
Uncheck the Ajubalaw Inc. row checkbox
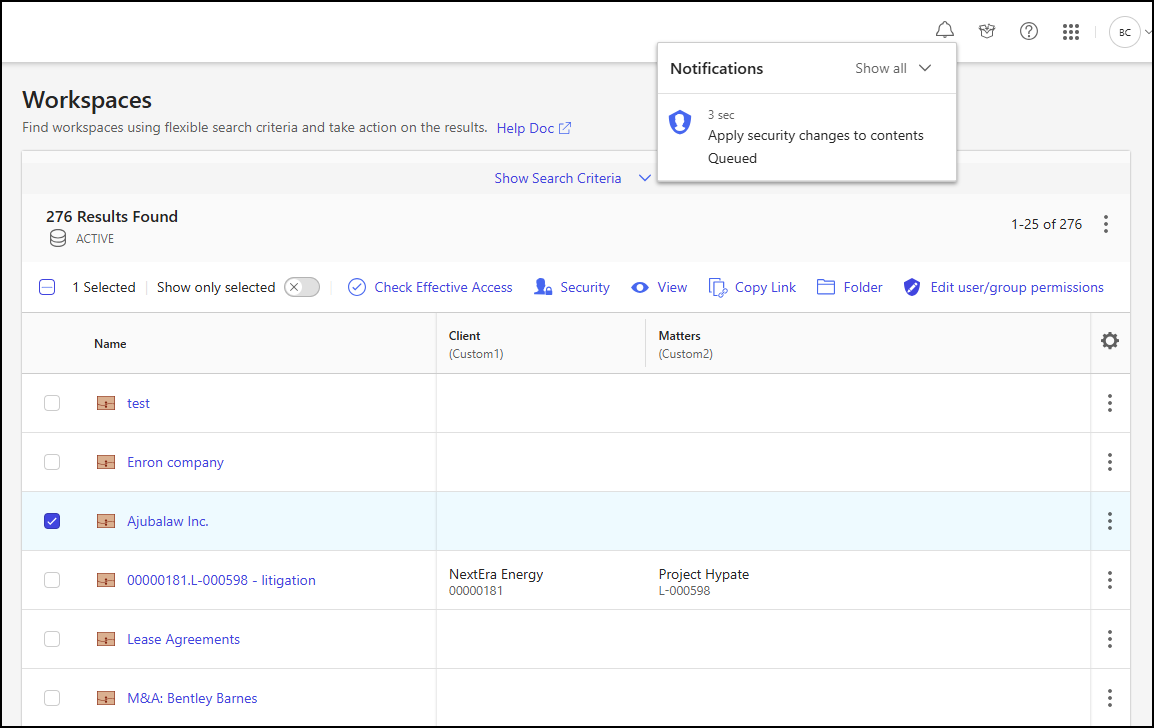(51, 520)
